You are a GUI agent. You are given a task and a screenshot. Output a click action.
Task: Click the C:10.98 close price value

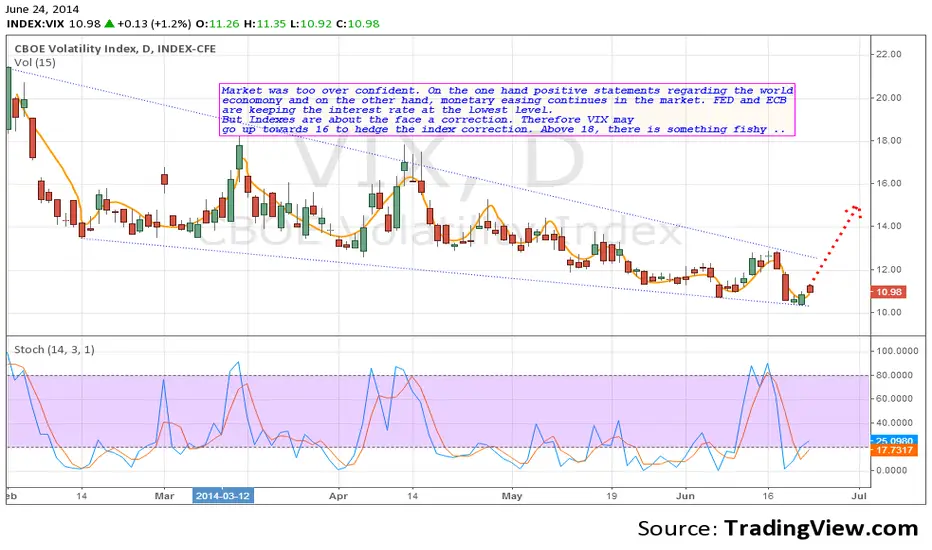coord(358,24)
